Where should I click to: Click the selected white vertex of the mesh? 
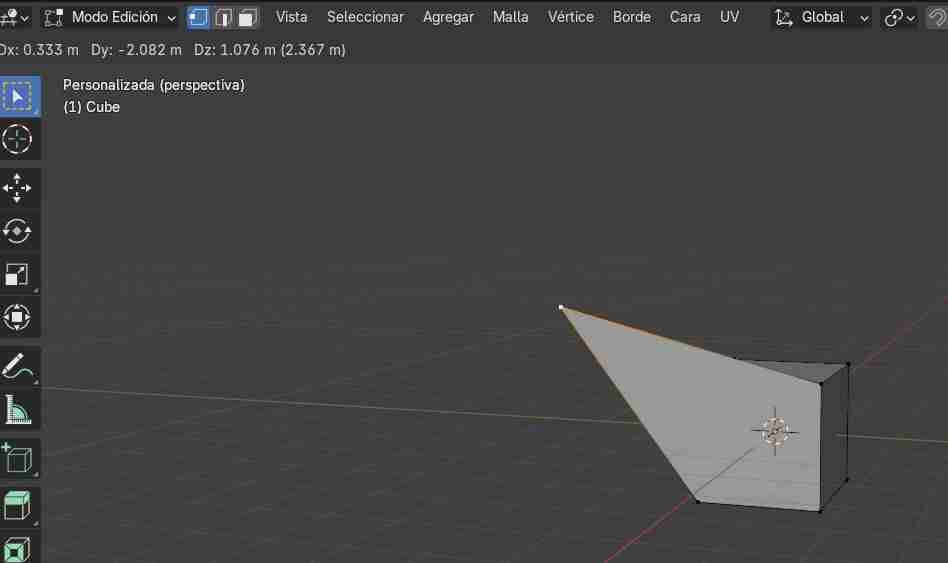(x=560, y=308)
